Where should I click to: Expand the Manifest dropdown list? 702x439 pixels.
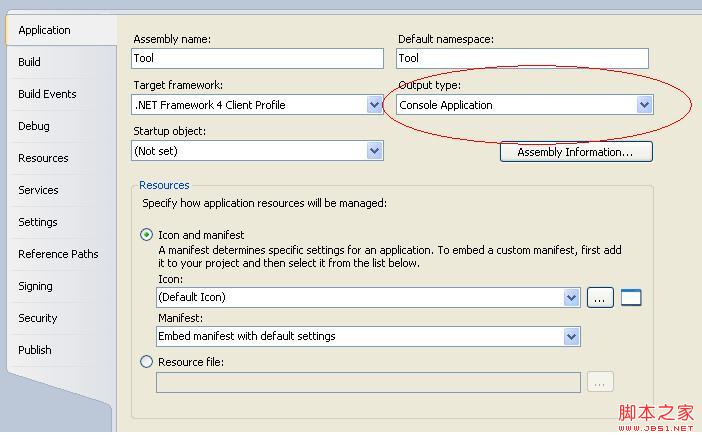pos(571,336)
